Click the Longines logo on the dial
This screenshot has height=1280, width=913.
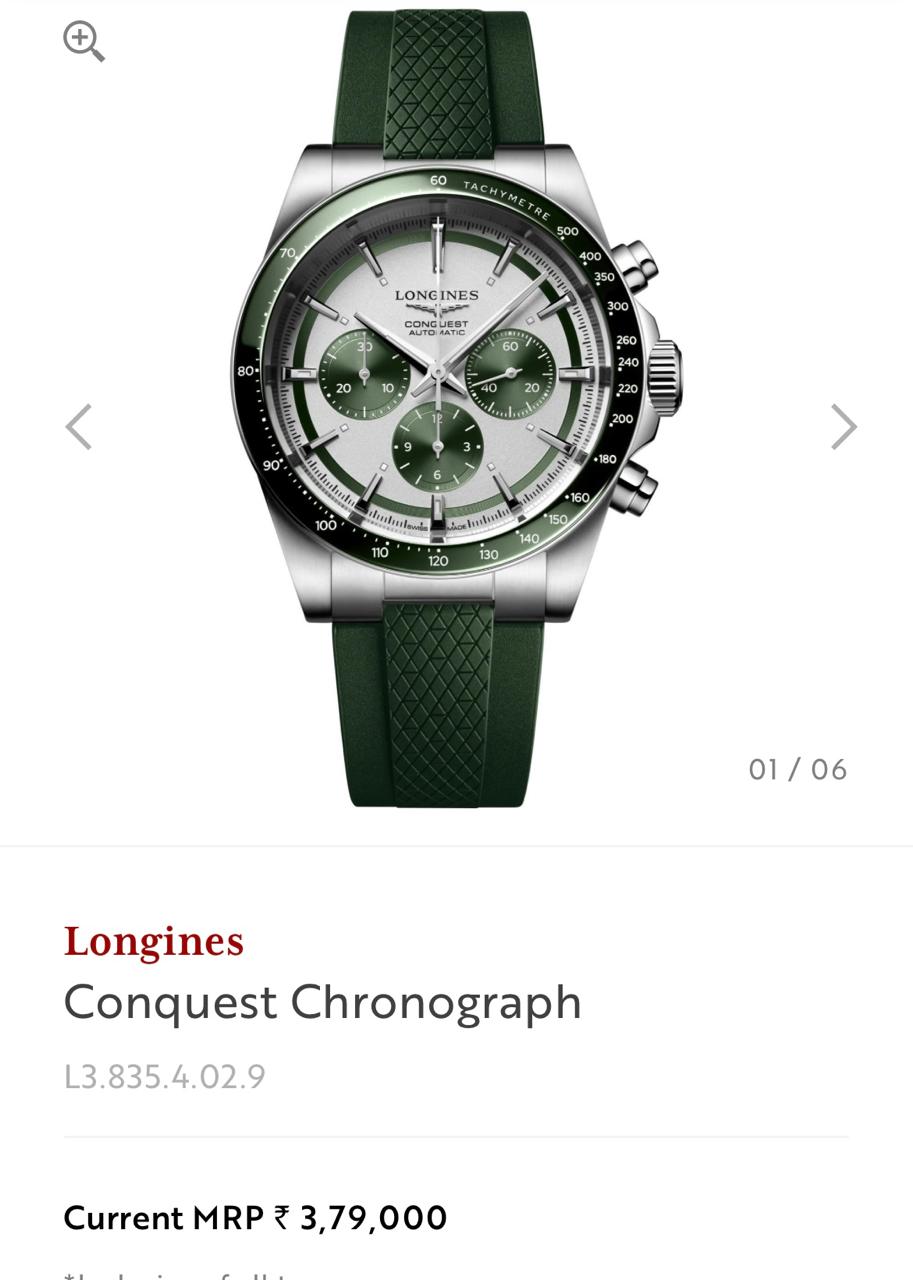pos(437,295)
